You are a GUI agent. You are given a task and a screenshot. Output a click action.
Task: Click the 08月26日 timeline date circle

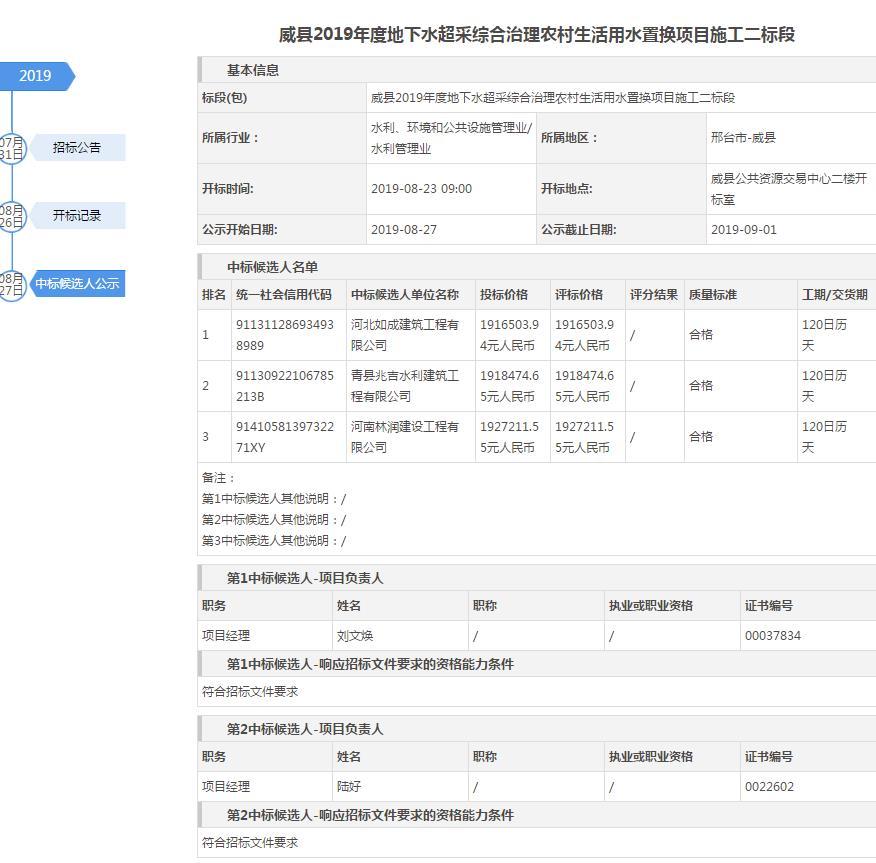point(11,216)
